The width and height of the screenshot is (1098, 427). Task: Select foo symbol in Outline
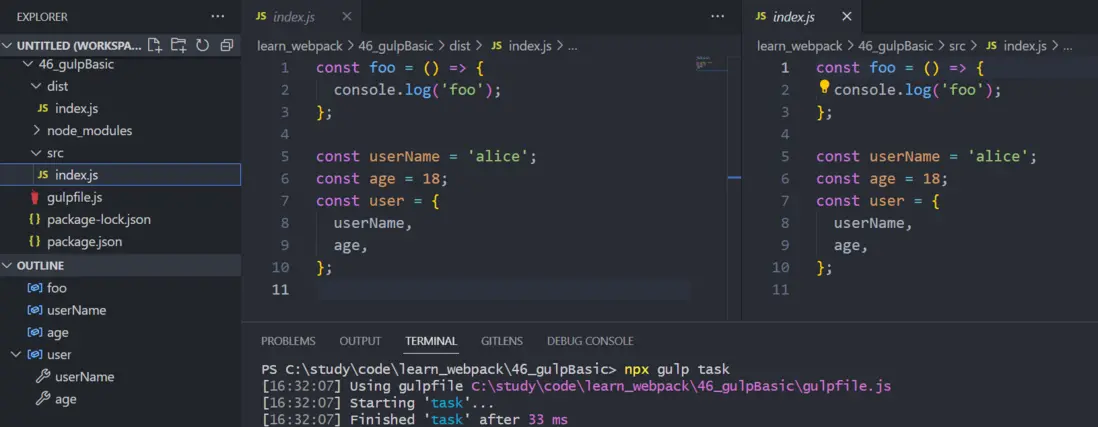tap(57, 288)
